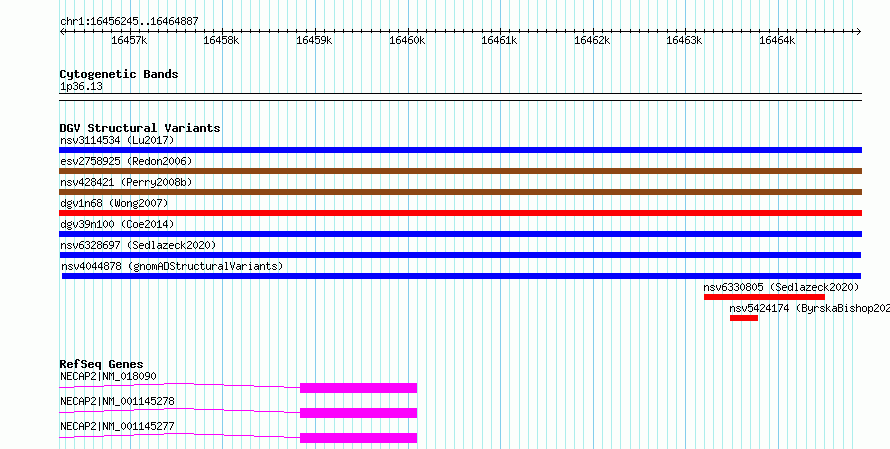The image size is (890, 449).
Task: Click the chr1:16456245..16464887 region label
Action: [129, 22]
